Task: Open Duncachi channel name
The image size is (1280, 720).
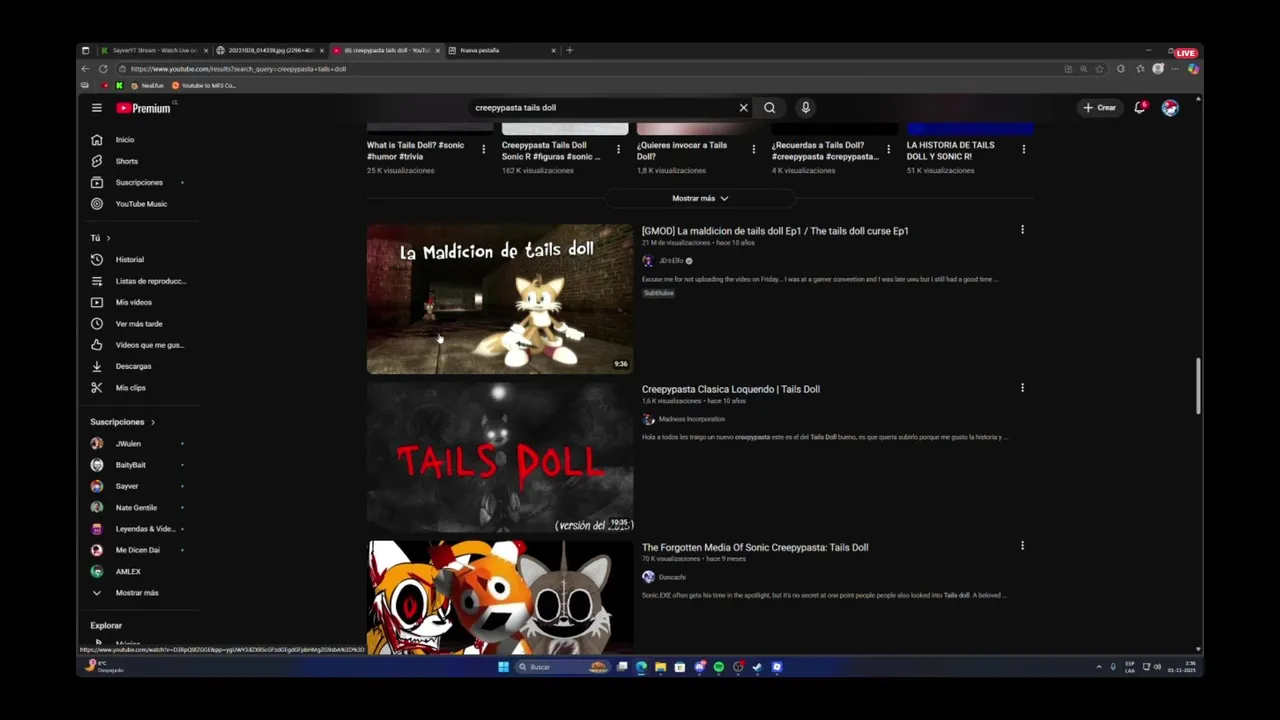Action: point(672,577)
